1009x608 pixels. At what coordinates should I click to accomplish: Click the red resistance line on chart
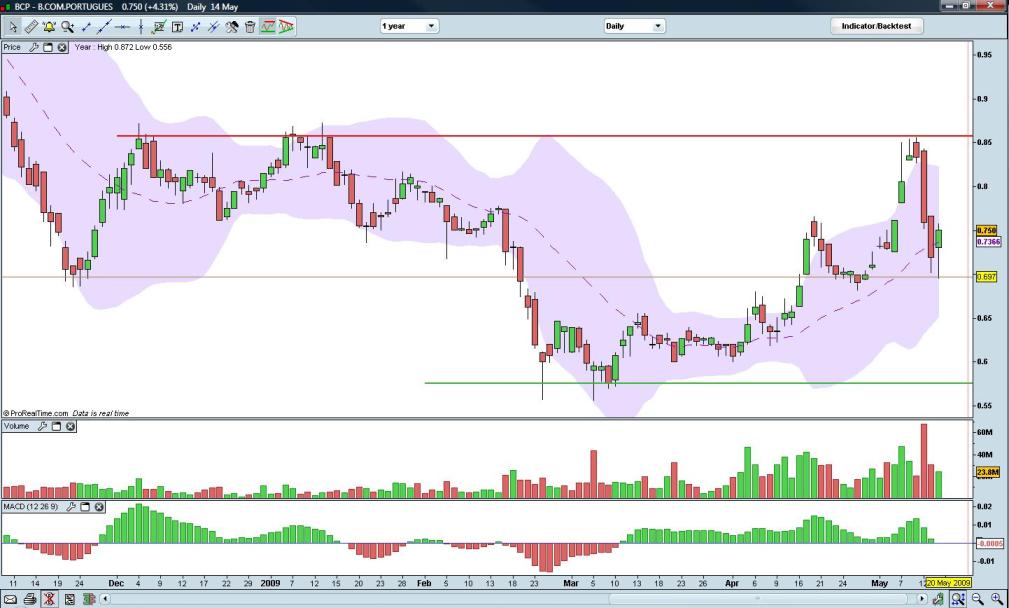tap(544, 136)
